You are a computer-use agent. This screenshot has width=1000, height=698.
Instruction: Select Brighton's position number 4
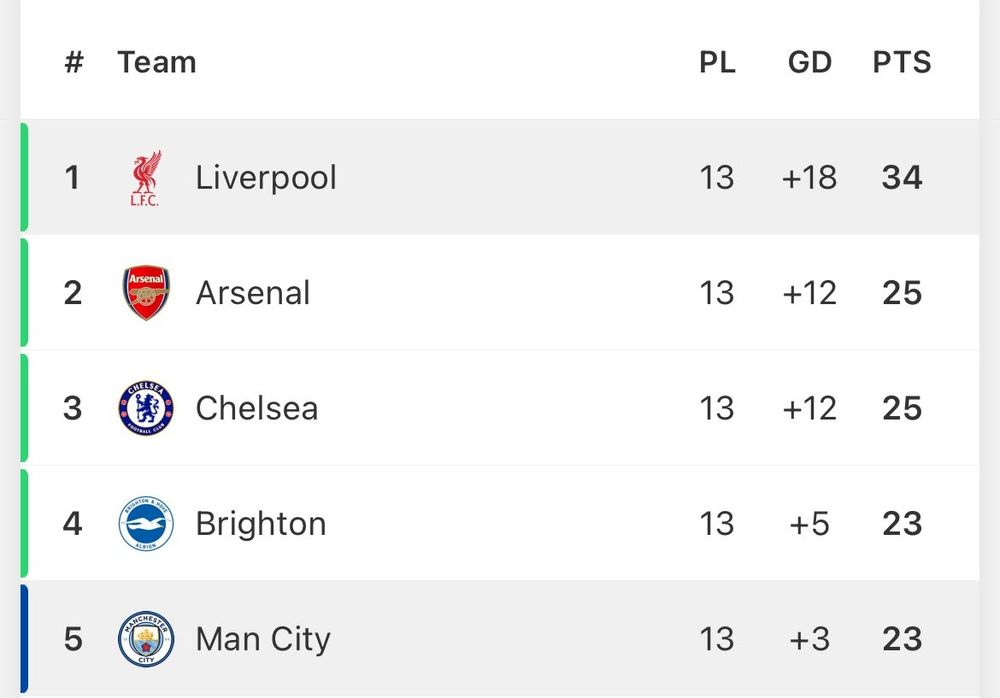(x=73, y=524)
